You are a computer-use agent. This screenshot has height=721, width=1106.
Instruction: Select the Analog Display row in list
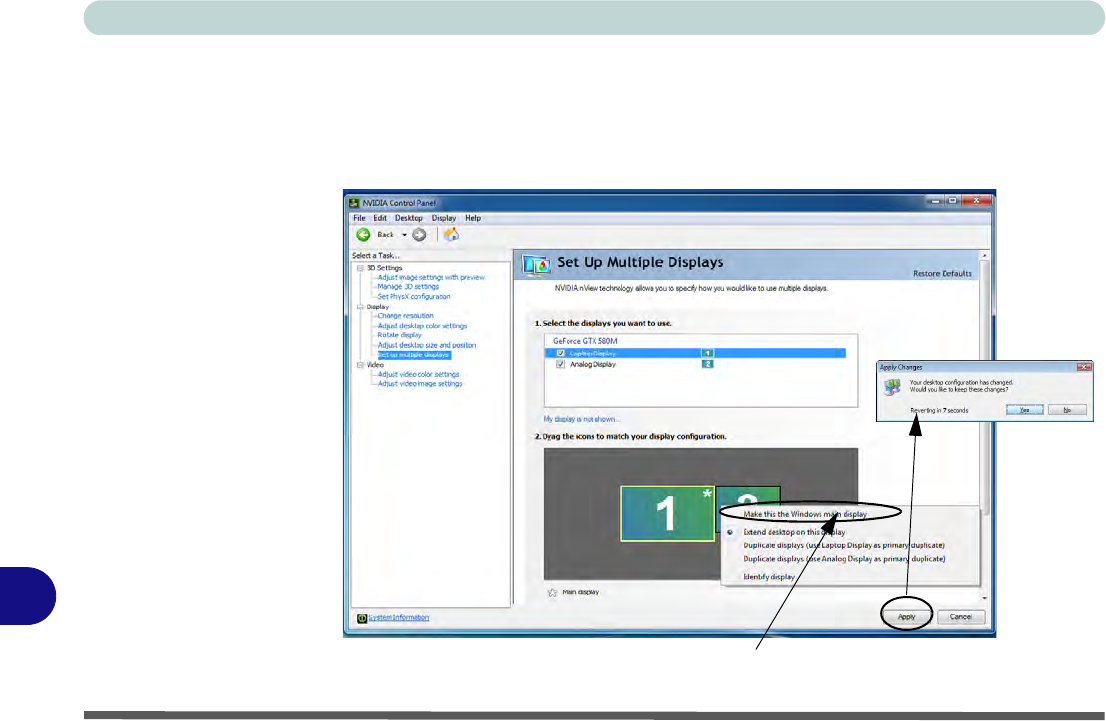coord(695,364)
